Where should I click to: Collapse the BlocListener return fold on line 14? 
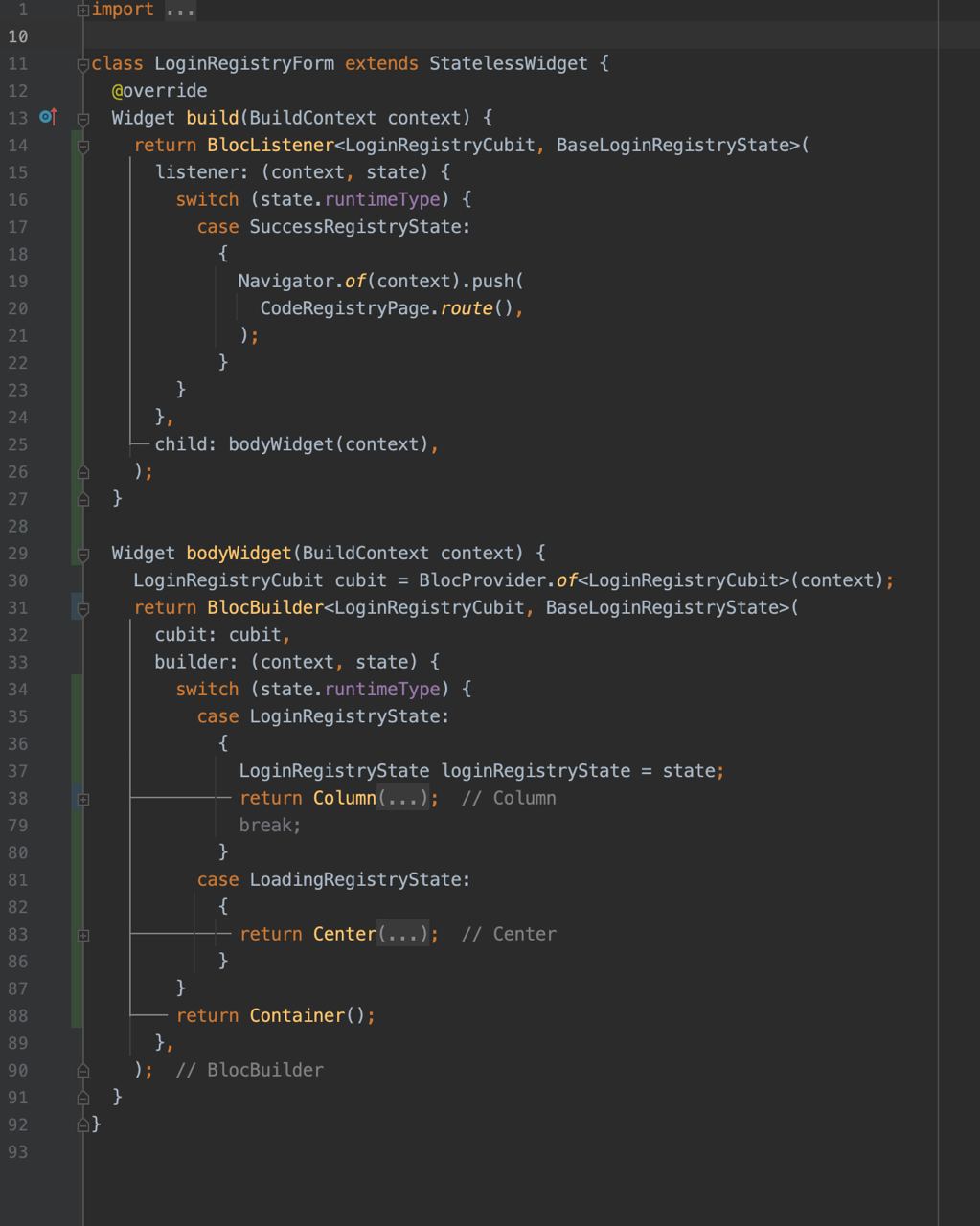click(x=83, y=146)
